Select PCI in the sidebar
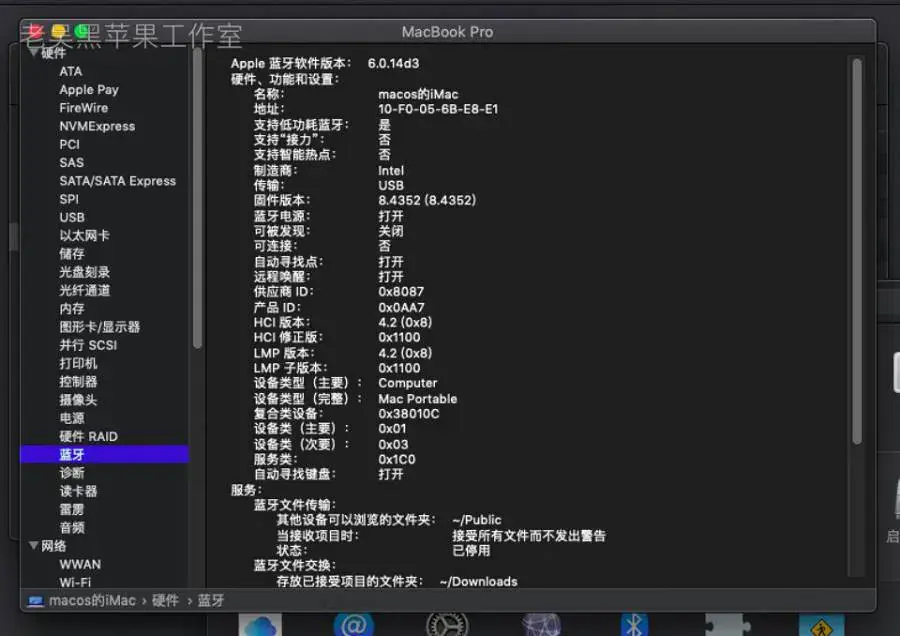This screenshot has width=900, height=636. [x=69, y=145]
